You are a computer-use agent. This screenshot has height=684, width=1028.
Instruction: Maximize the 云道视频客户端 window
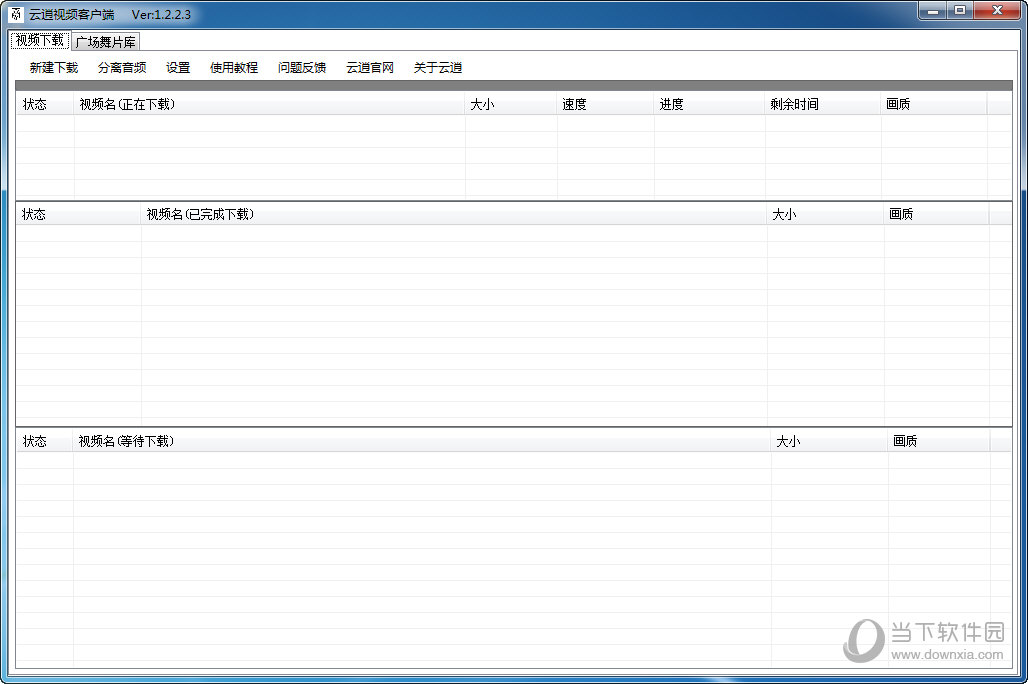point(960,10)
